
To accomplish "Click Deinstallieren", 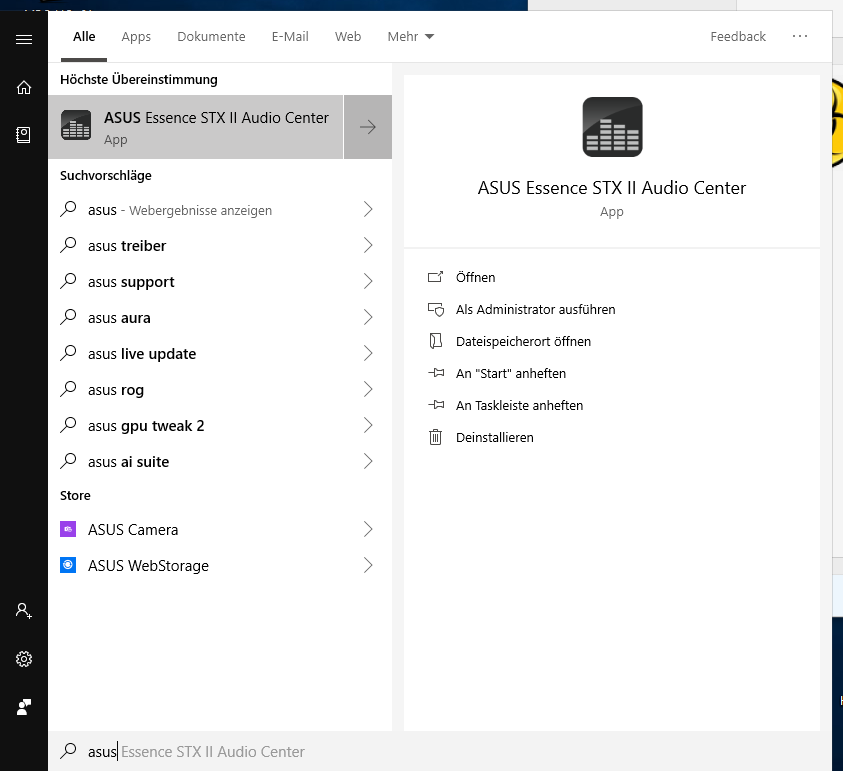I will click(x=495, y=437).
